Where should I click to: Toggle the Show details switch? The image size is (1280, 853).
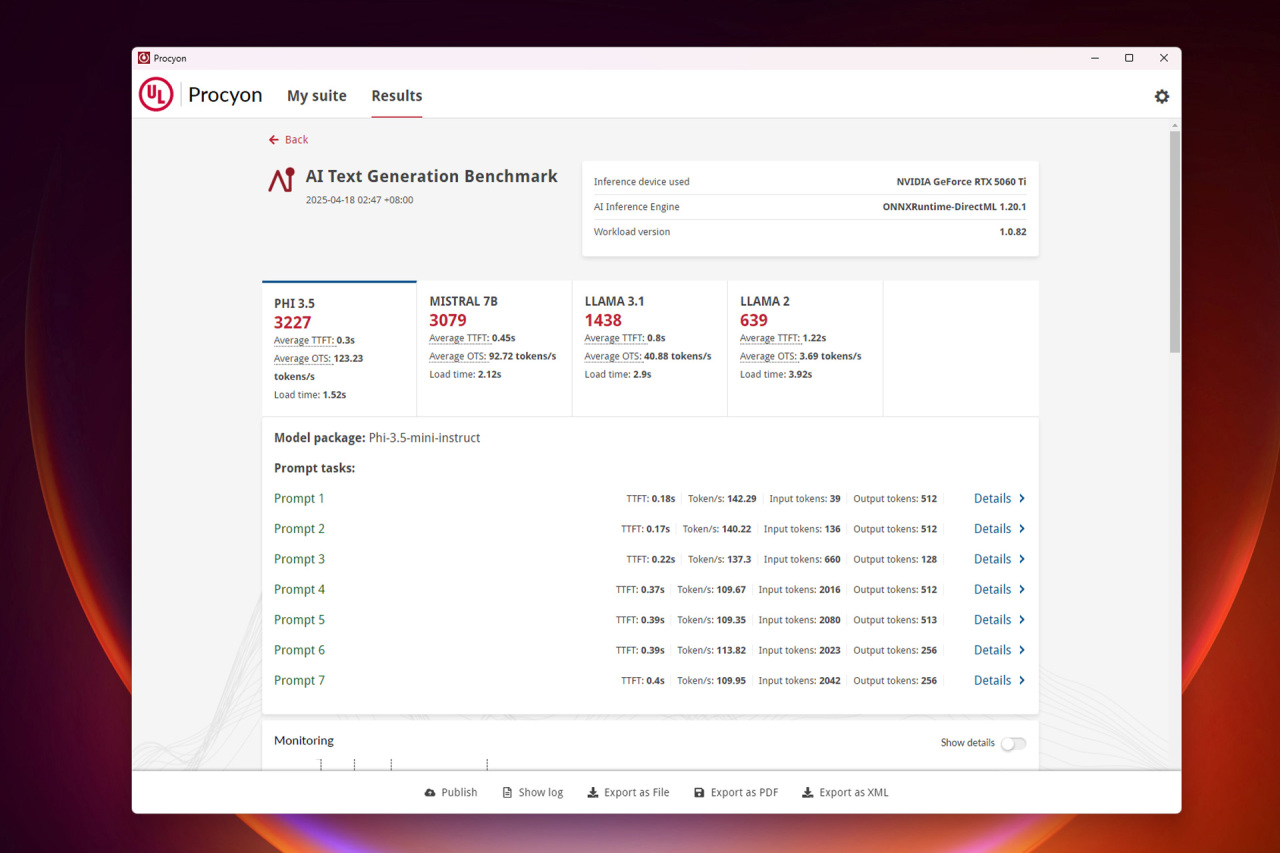[x=1013, y=743]
